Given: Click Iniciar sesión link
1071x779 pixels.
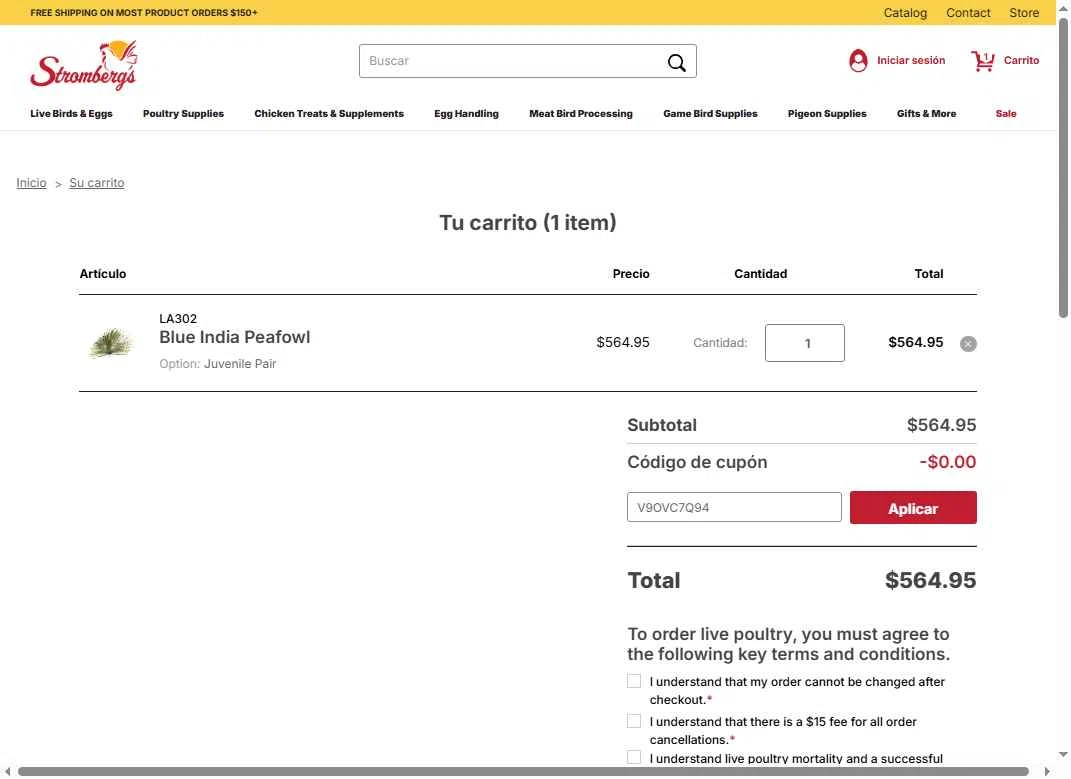Looking at the screenshot, I should click(x=910, y=61).
